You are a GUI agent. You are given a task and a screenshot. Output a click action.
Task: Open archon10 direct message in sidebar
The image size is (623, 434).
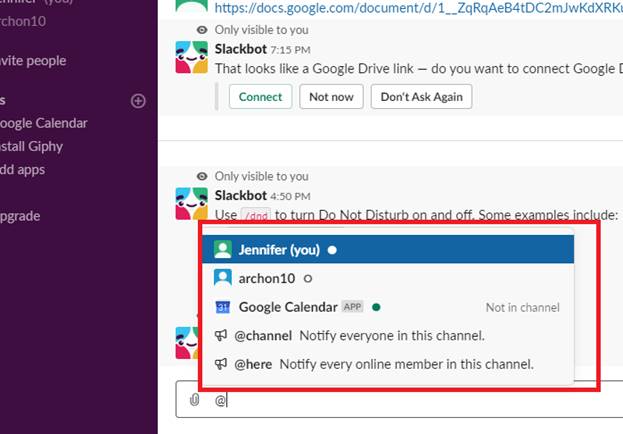[23, 21]
